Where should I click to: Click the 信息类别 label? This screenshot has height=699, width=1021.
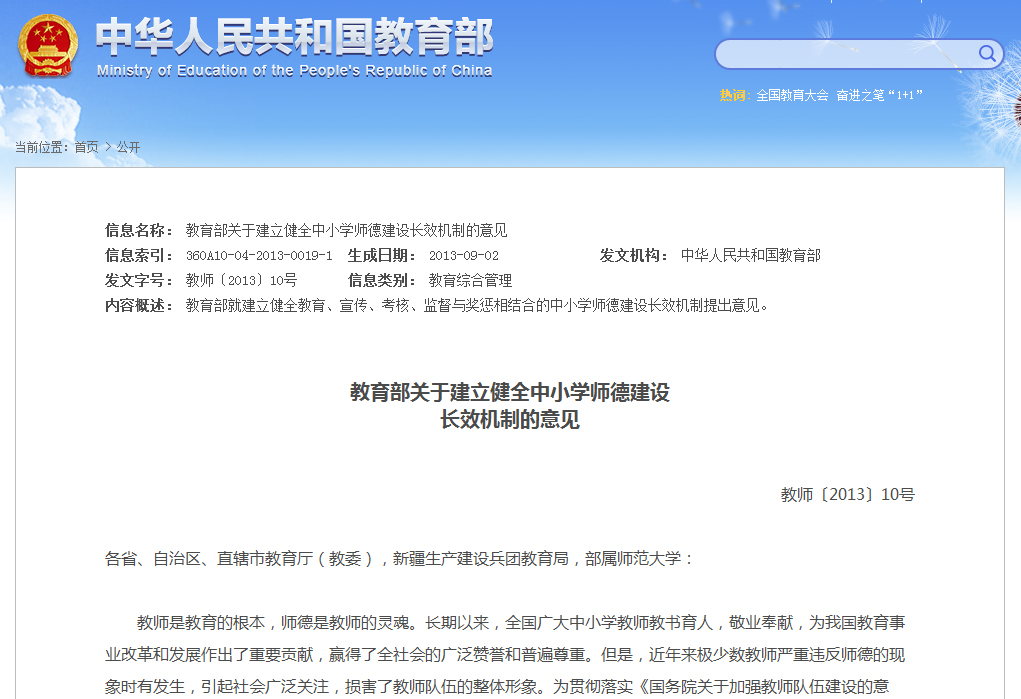382,281
